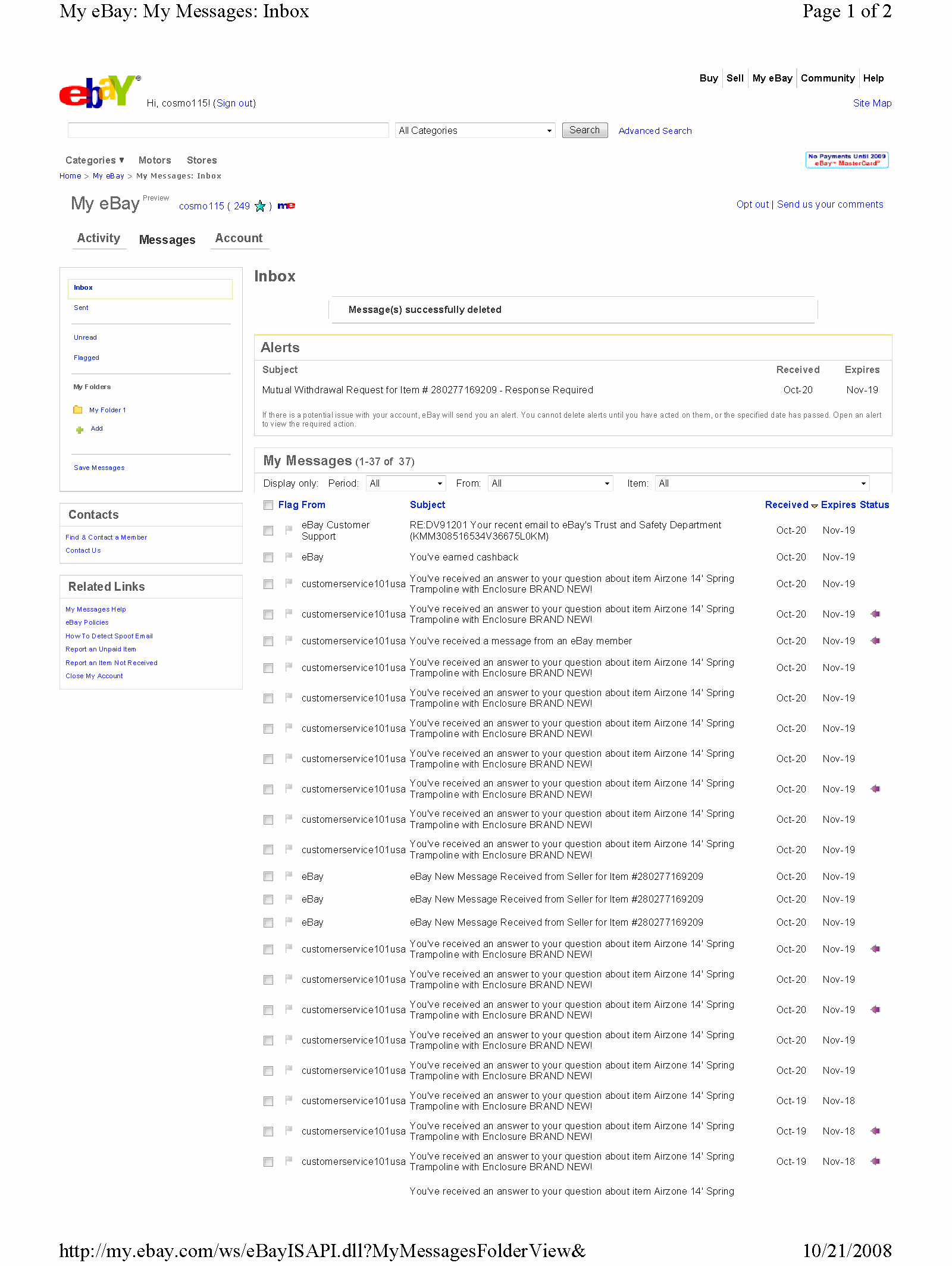Expand the Categories menu

[95, 160]
